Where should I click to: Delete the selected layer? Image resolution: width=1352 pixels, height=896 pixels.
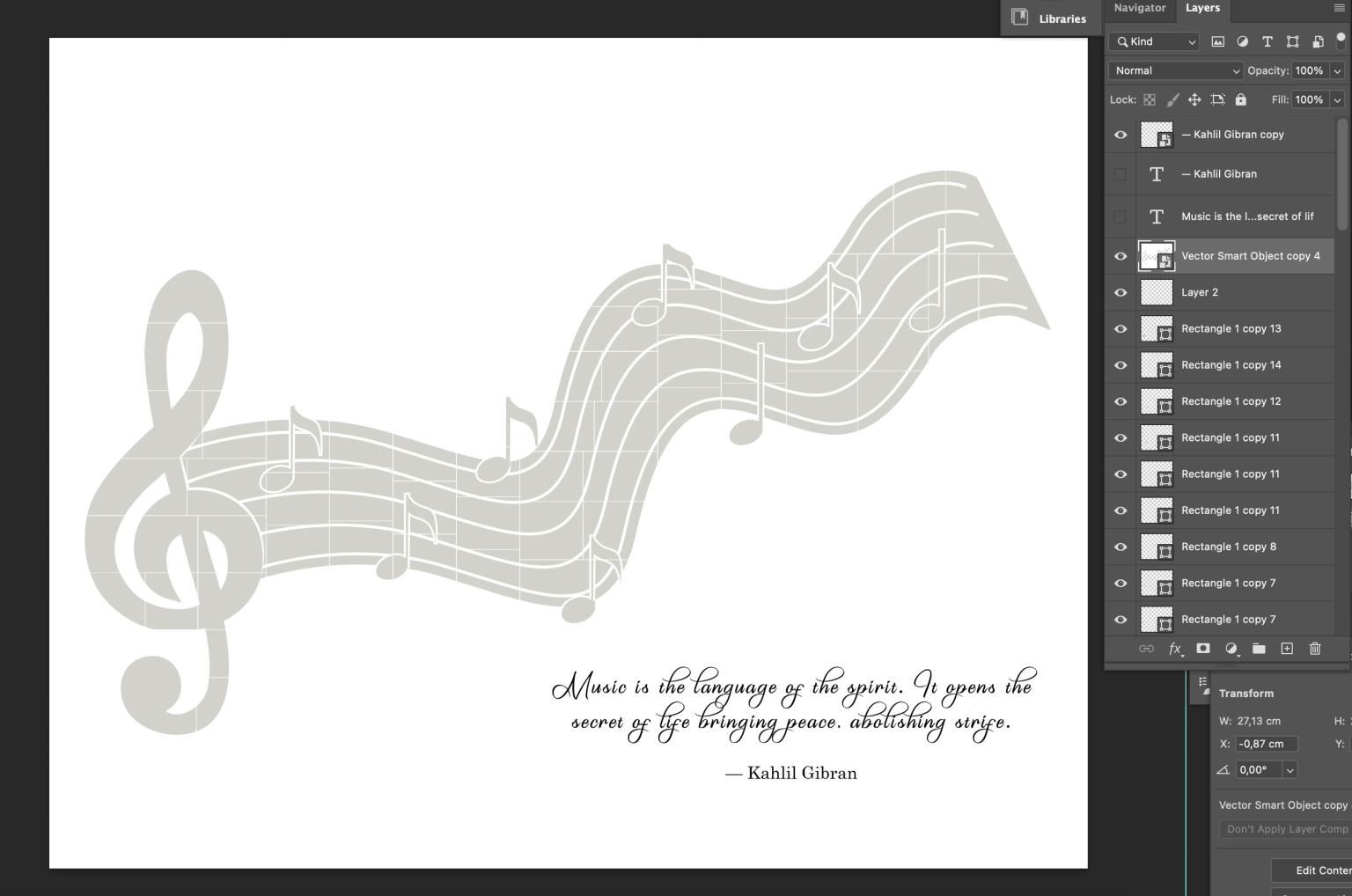click(x=1314, y=649)
